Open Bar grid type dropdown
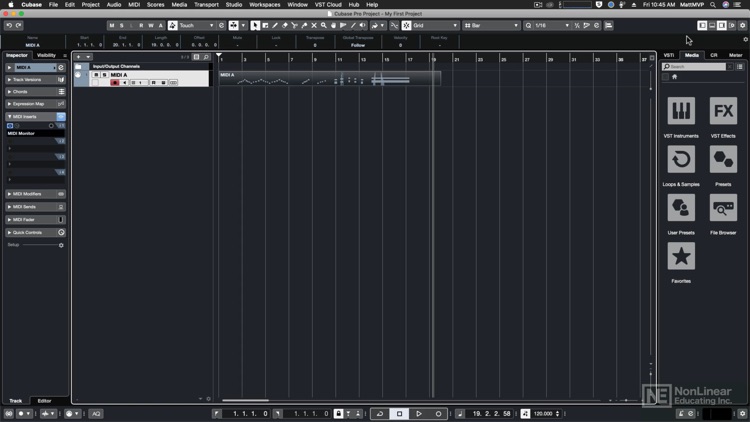The width and height of the screenshot is (750, 422). click(x=491, y=25)
